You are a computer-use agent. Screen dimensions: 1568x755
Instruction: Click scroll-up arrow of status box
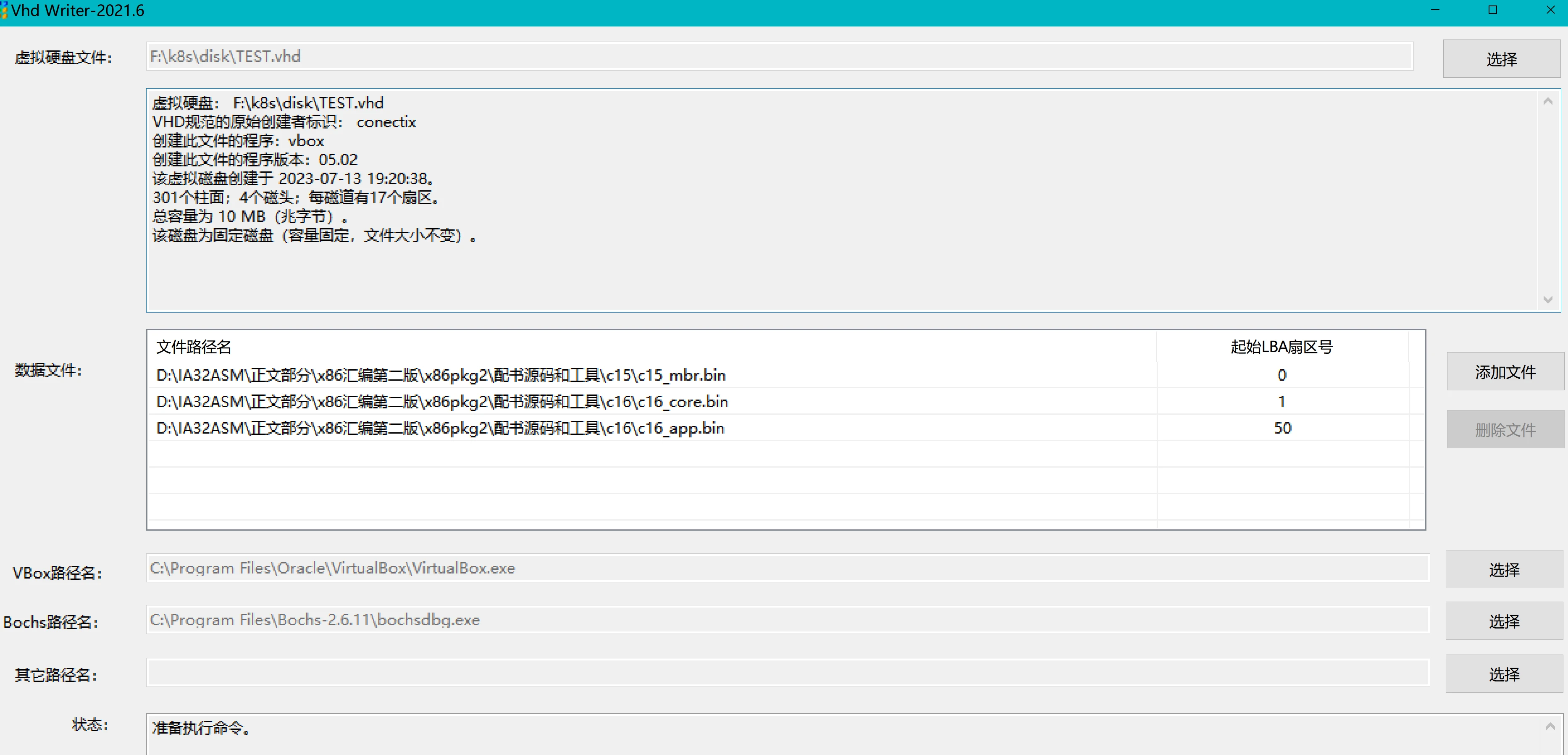pos(1550,726)
